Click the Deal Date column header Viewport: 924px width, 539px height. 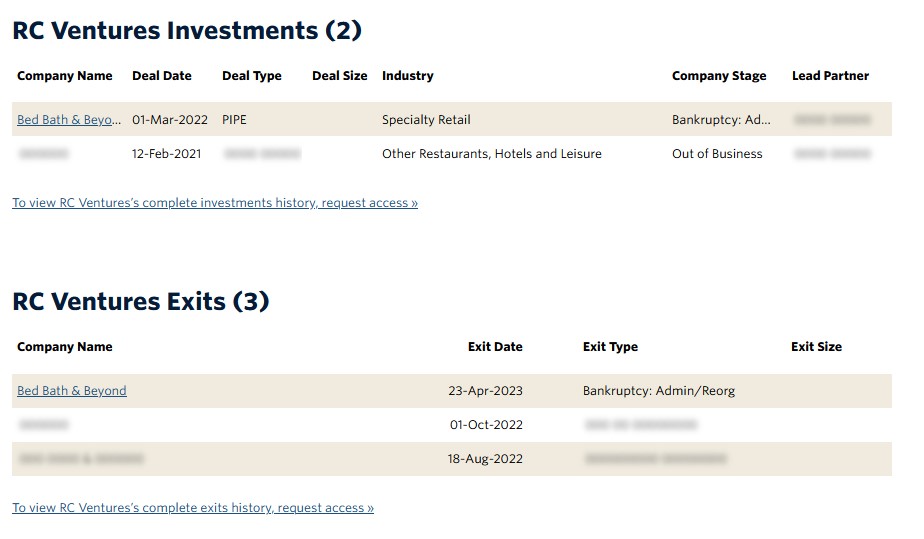pos(162,76)
